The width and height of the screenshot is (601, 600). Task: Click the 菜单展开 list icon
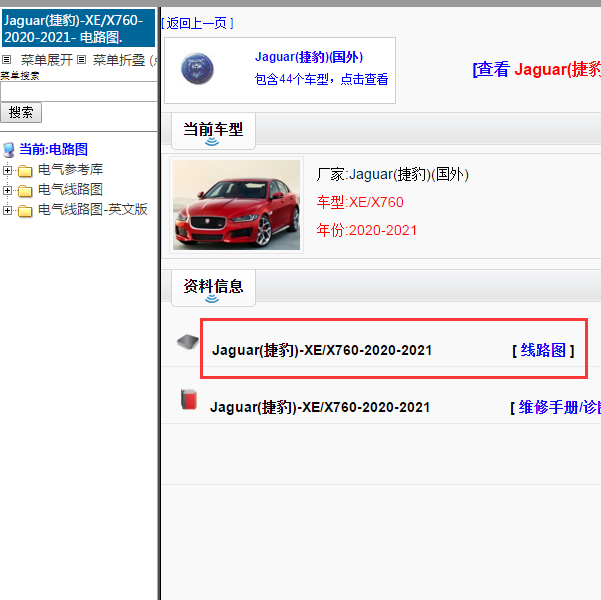pos(7,59)
